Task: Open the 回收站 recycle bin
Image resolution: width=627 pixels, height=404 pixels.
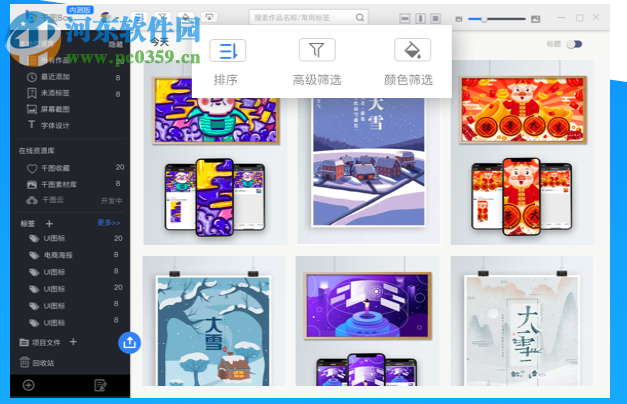Action: tap(43, 363)
